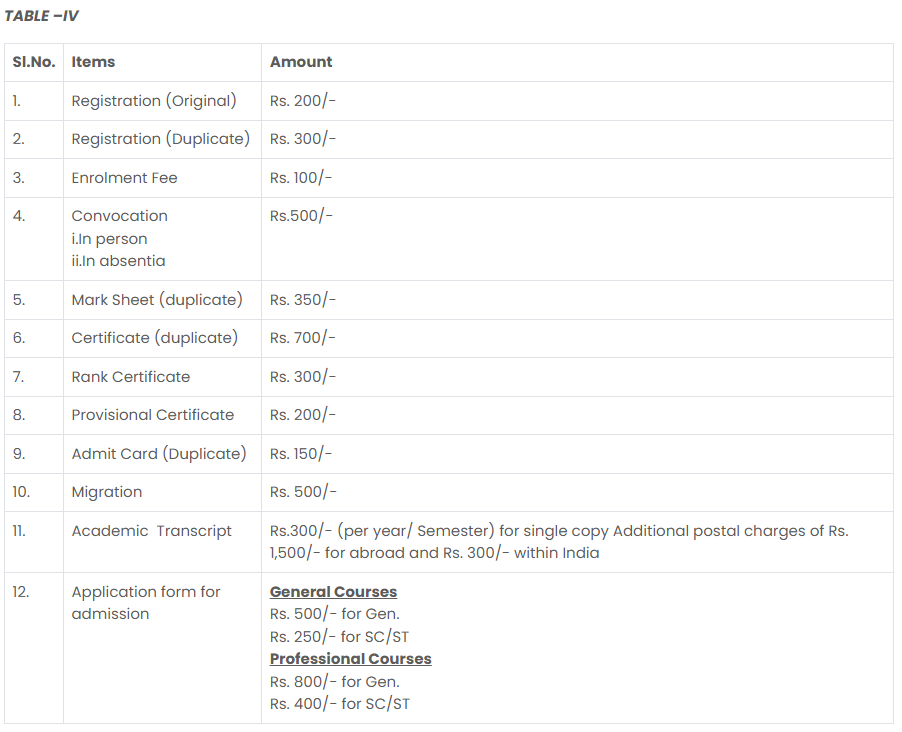Click the Provisional Certificate item text
Viewport: 902px width, 732px height.
pos(152,415)
